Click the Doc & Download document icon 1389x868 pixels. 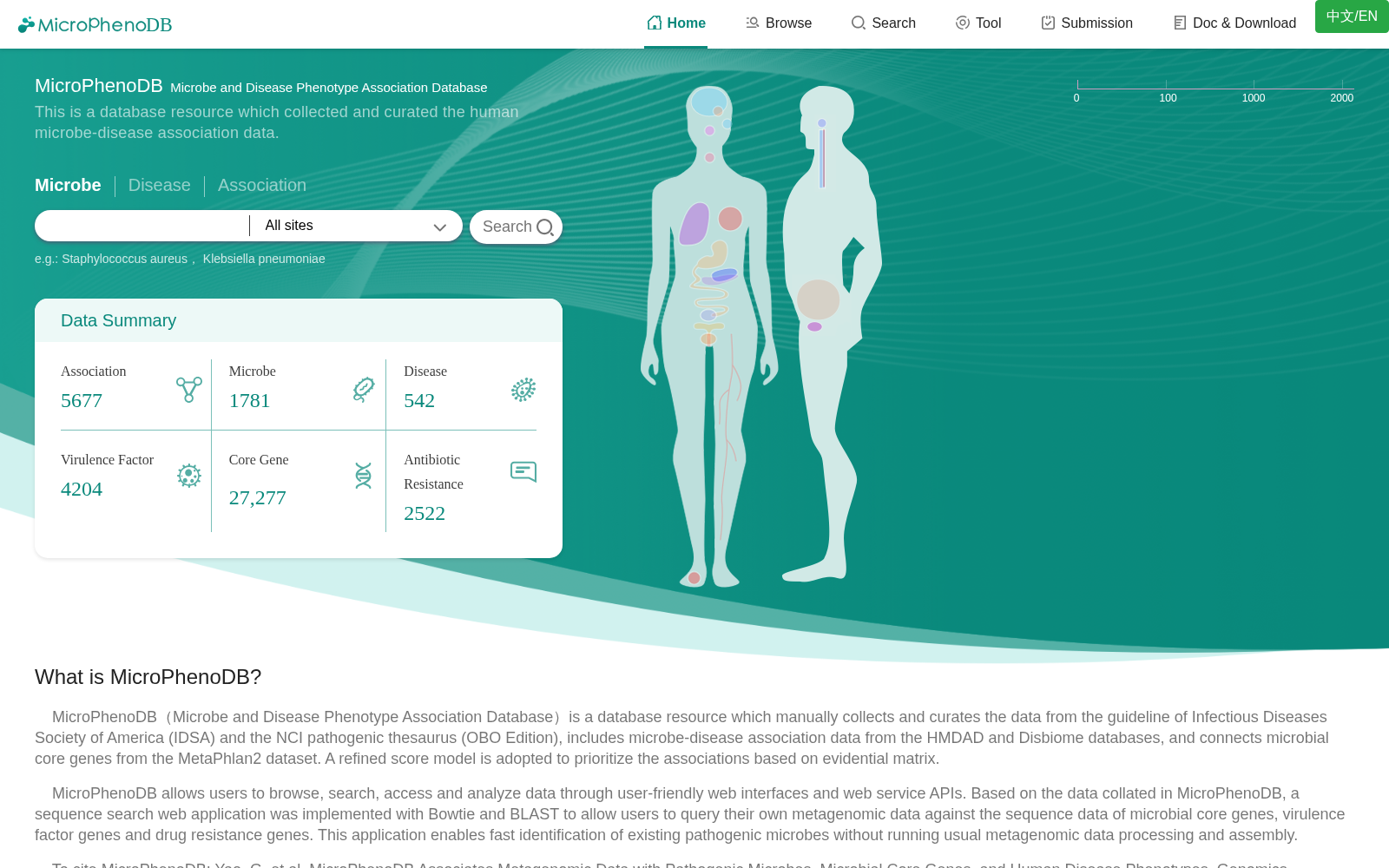(1180, 23)
